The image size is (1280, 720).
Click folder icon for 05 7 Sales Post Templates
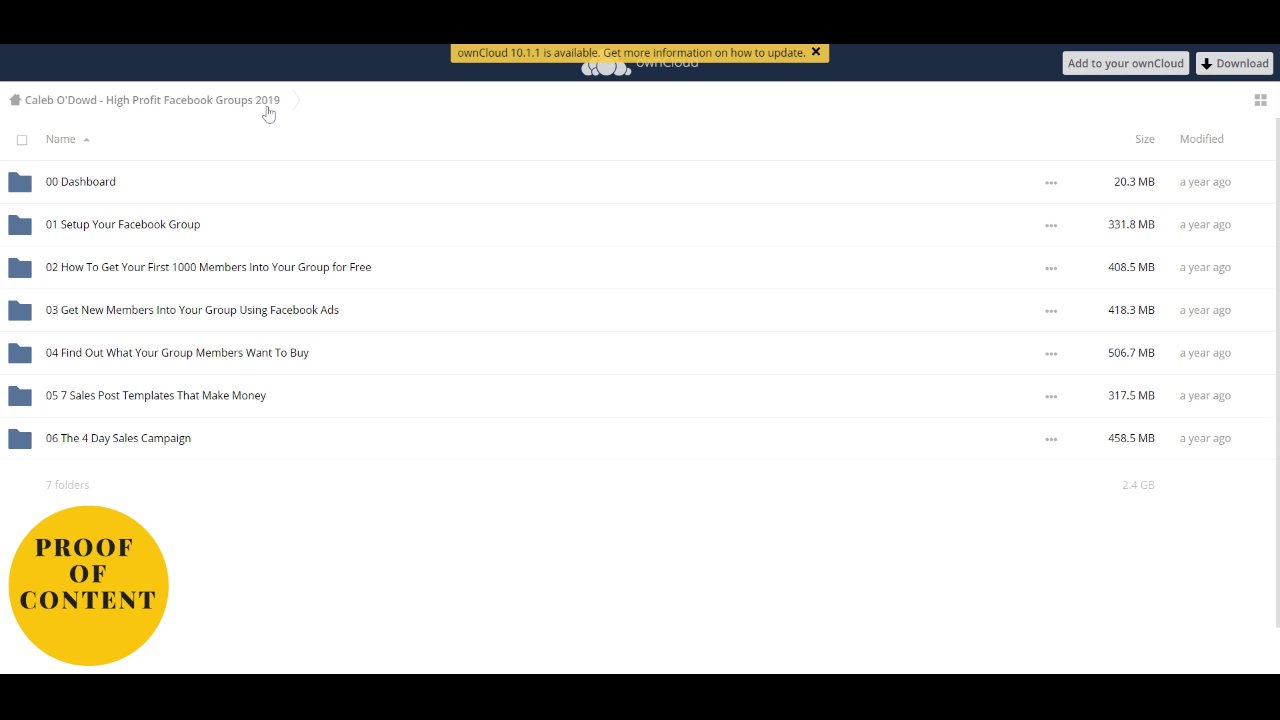tap(20, 396)
